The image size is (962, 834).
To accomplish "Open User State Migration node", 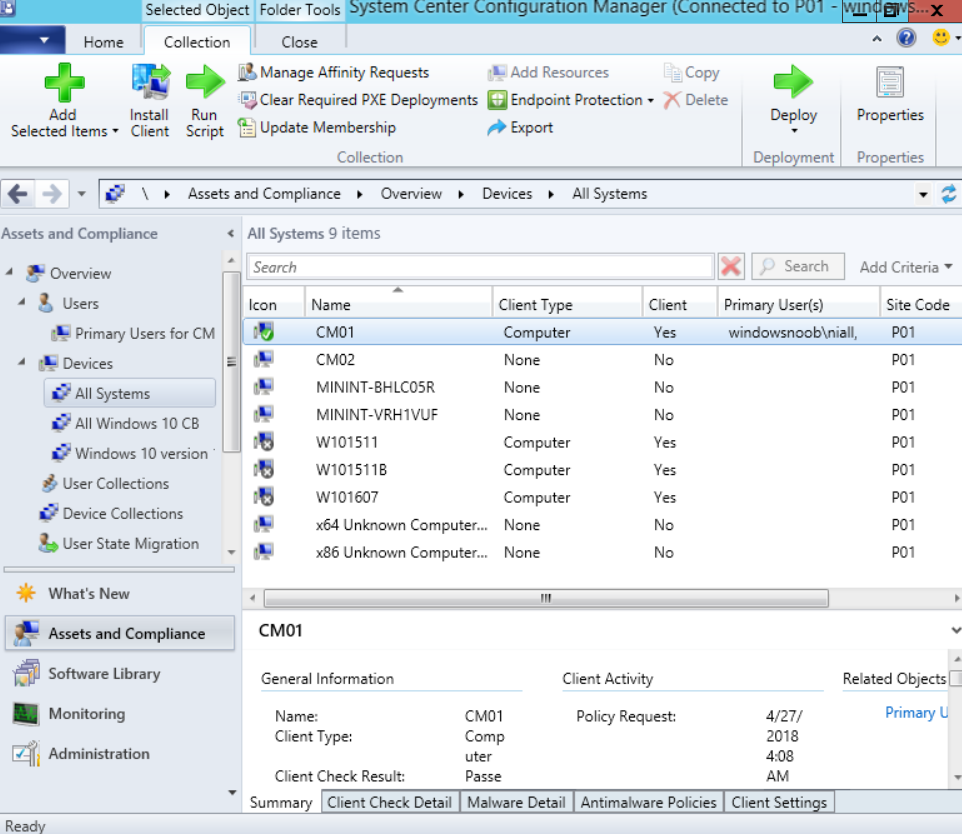I will (119, 544).
